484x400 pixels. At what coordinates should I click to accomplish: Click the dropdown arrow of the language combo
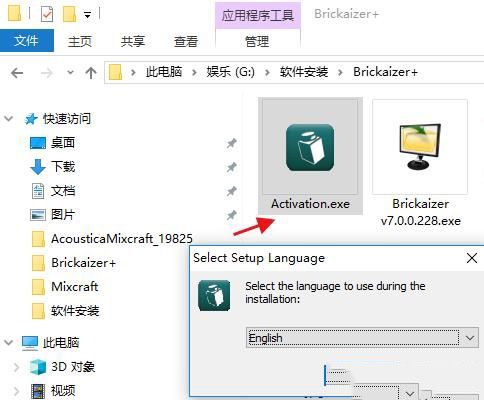point(470,338)
